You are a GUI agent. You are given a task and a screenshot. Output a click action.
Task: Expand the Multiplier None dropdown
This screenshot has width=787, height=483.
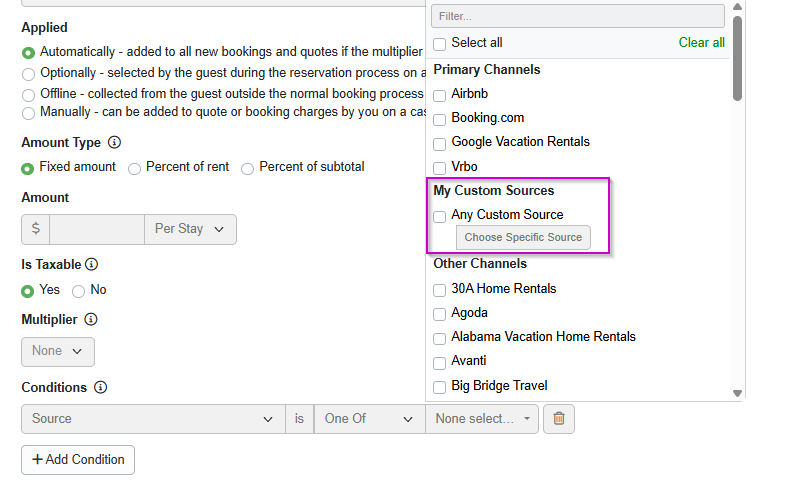click(x=58, y=351)
